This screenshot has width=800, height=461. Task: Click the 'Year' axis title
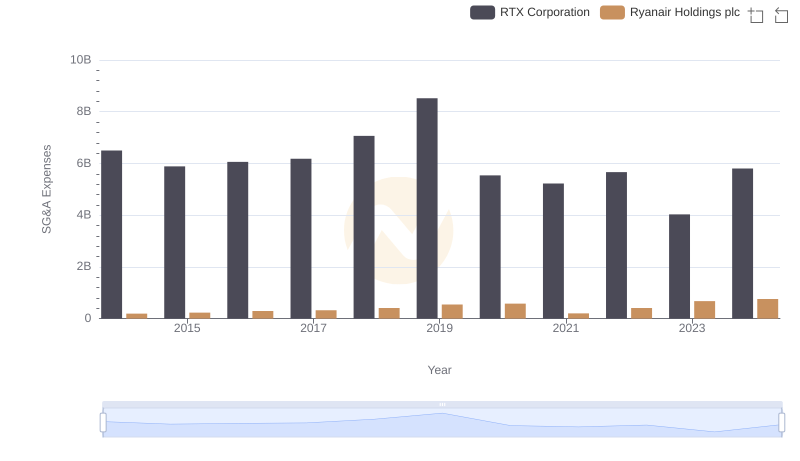pyautogui.click(x=439, y=370)
